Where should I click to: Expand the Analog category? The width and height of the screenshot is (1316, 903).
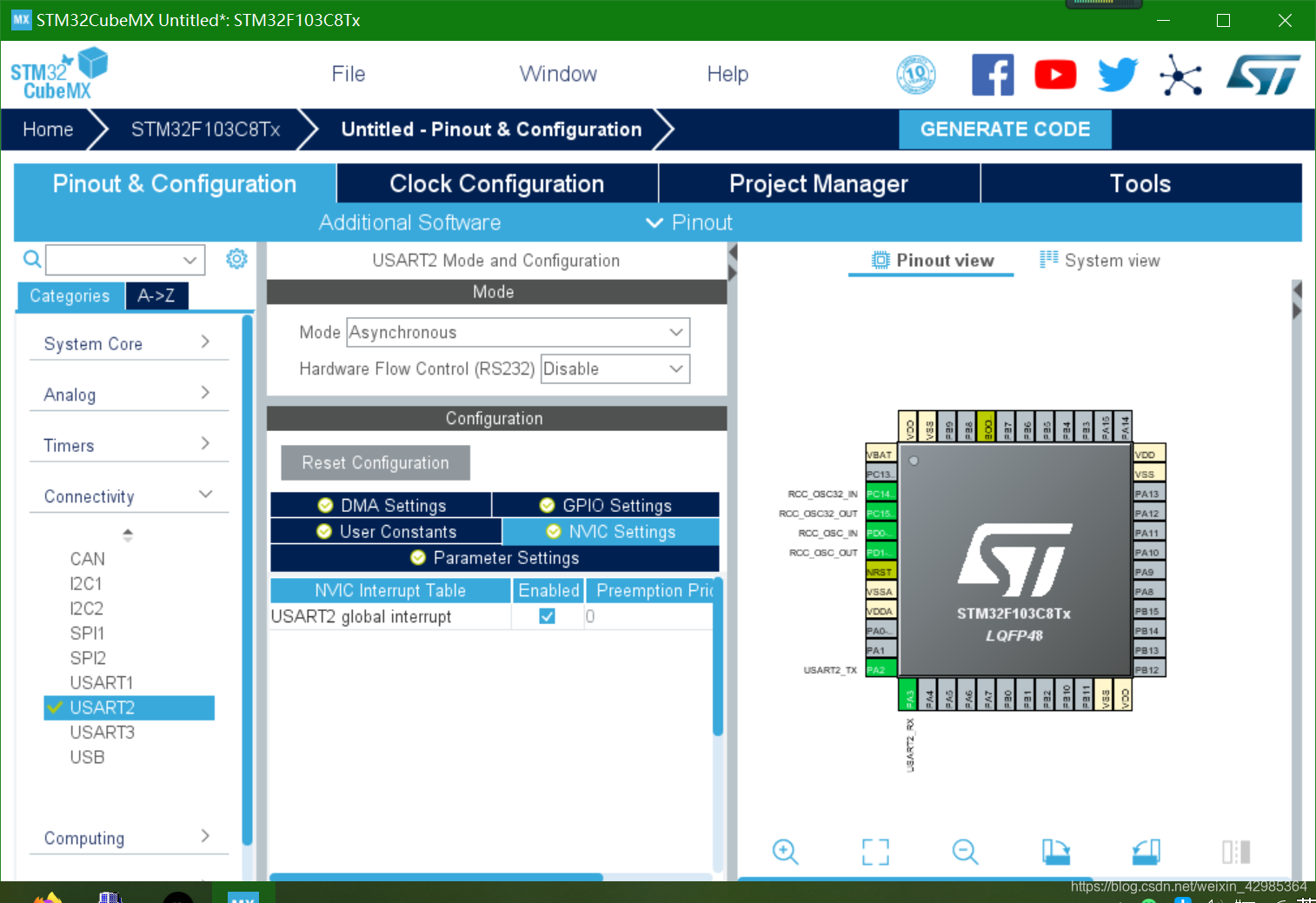coord(129,395)
